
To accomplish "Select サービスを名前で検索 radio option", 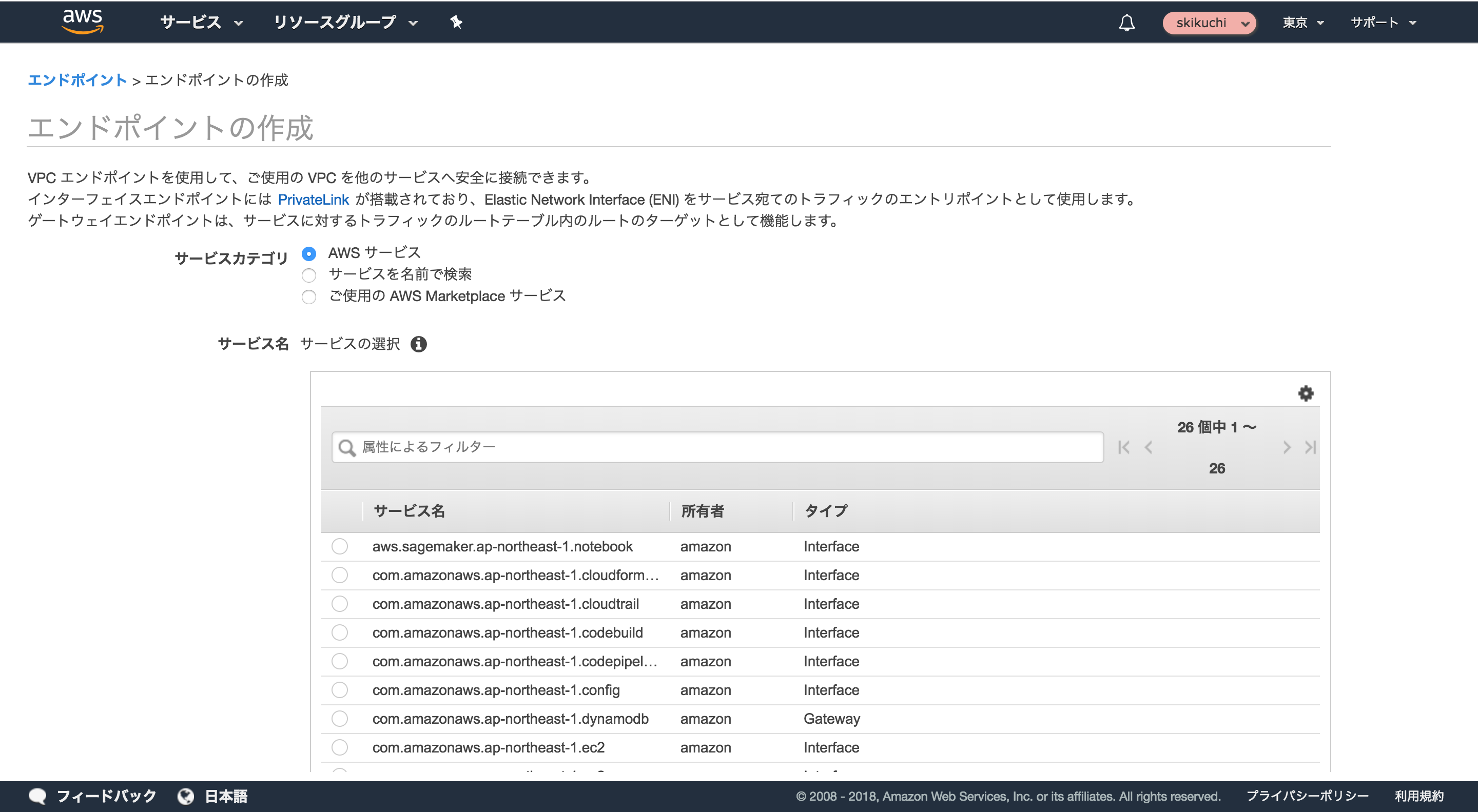I will (308, 275).
